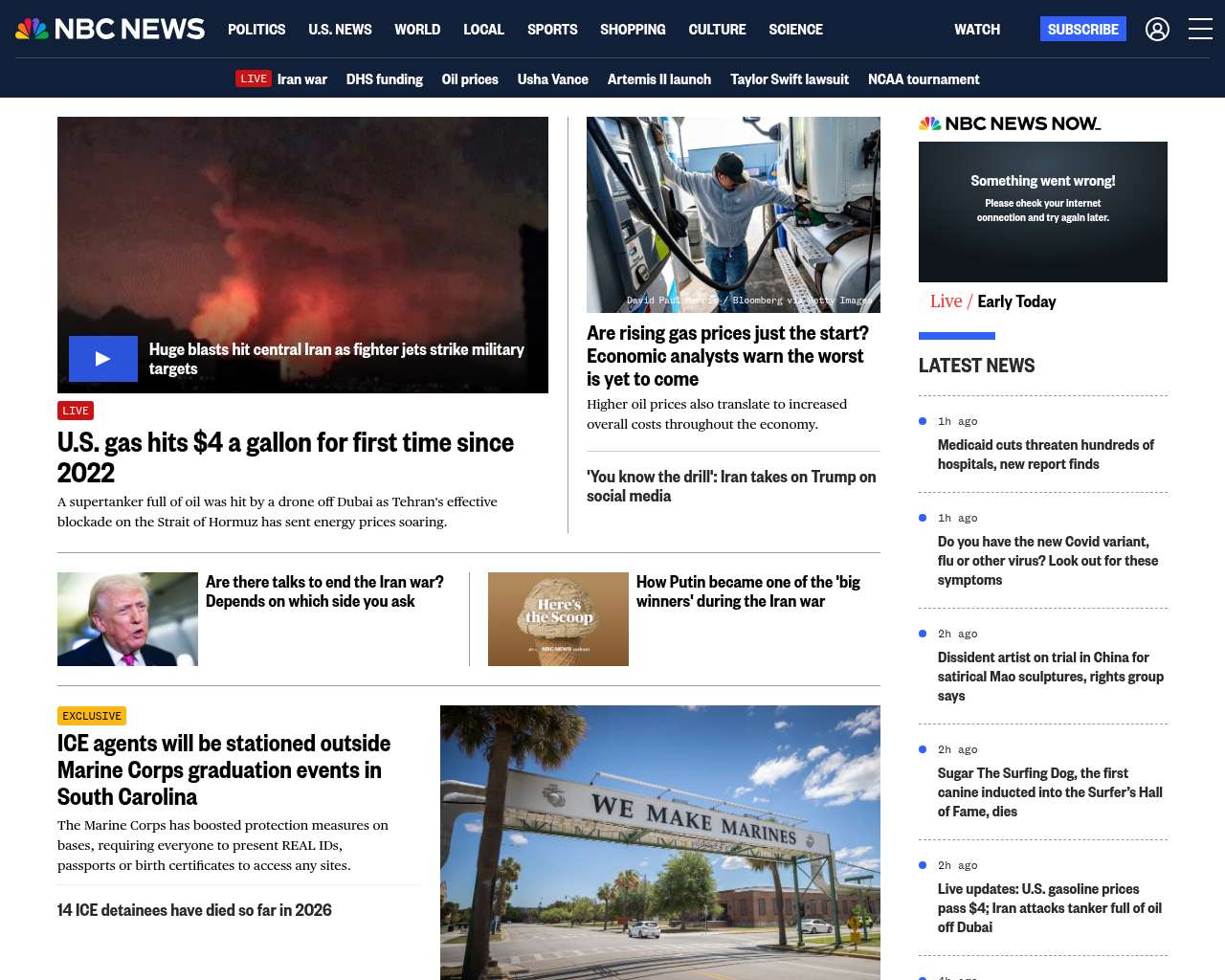Viewport: 1225px width, 980px height.
Task: Navigate to the Sports section
Action: click(x=552, y=30)
